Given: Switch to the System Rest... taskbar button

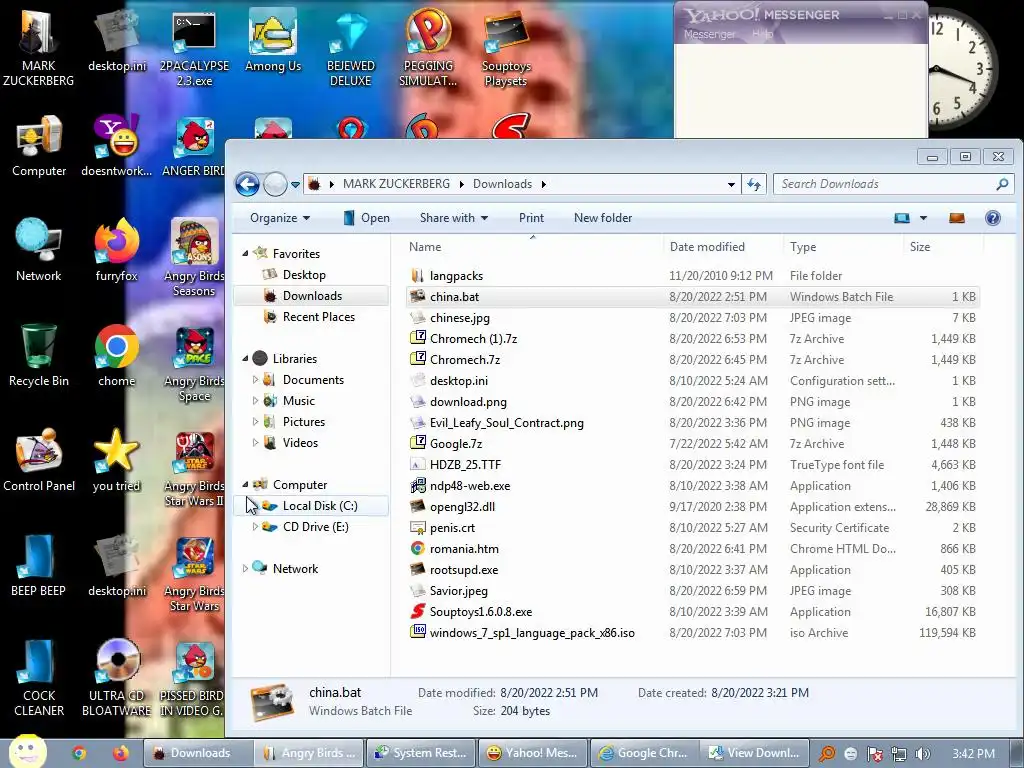Looking at the screenshot, I should point(420,753).
